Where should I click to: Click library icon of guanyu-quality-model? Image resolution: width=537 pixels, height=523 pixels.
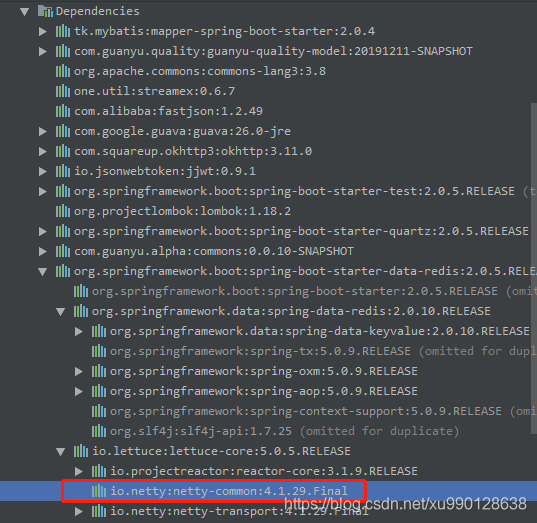click(x=63, y=51)
